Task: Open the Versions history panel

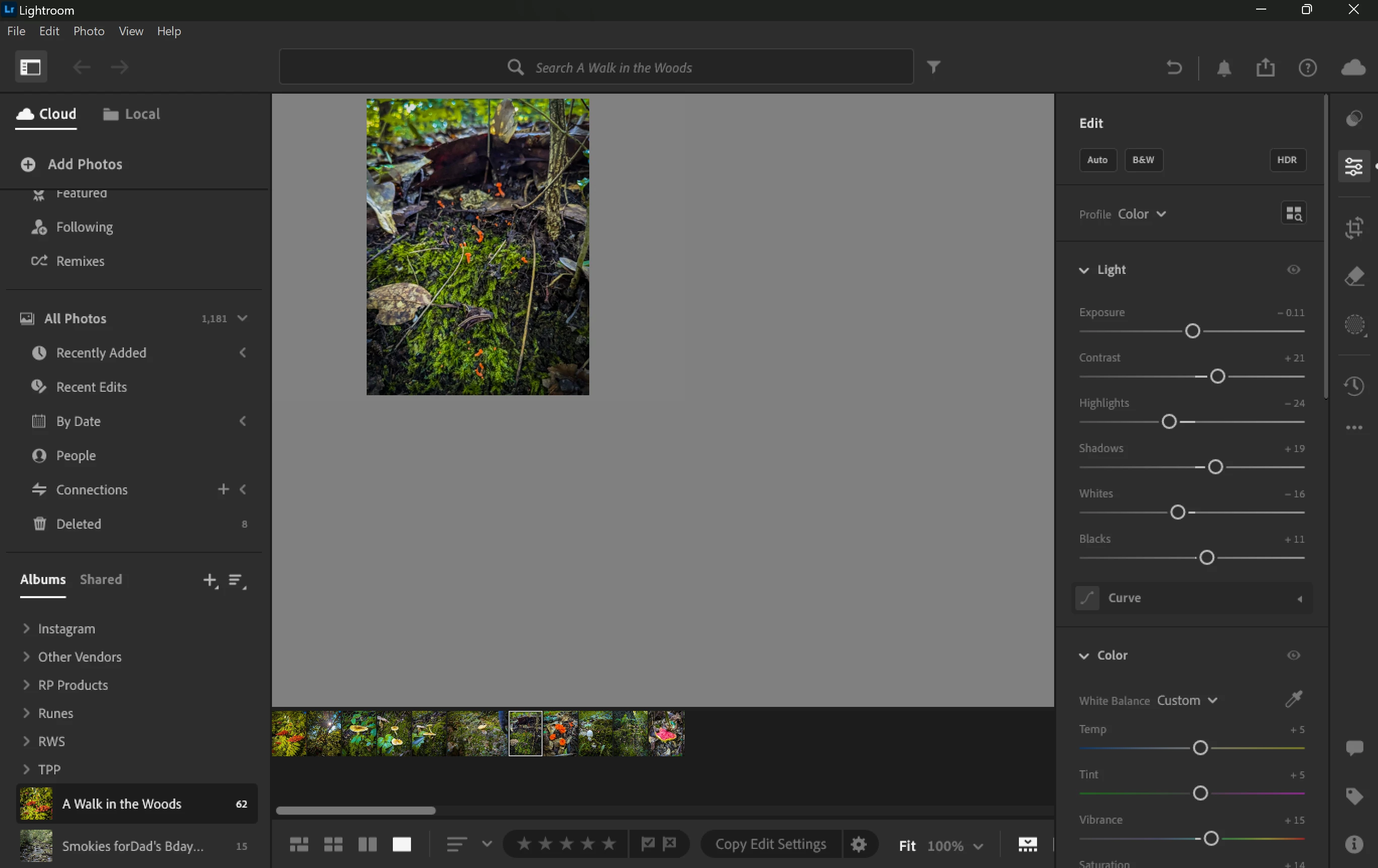Action: coord(1354,386)
